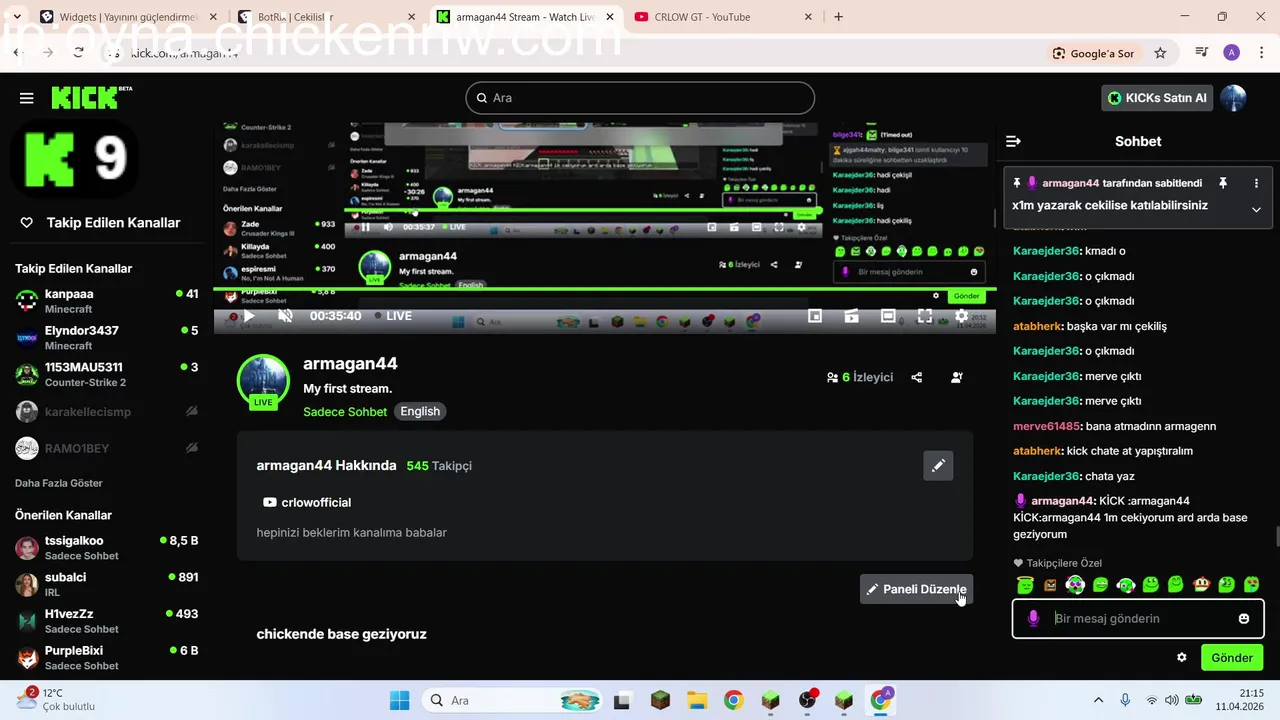Open recommended channel subalci

coord(107,584)
